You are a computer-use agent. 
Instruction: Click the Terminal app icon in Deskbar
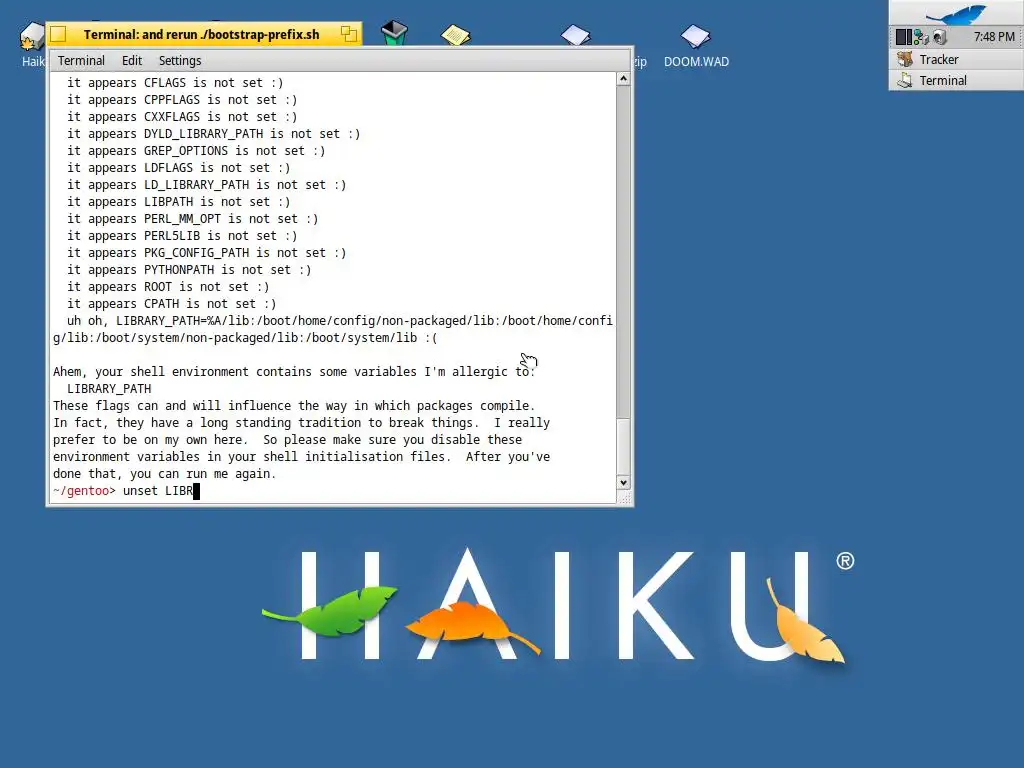(905, 80)
